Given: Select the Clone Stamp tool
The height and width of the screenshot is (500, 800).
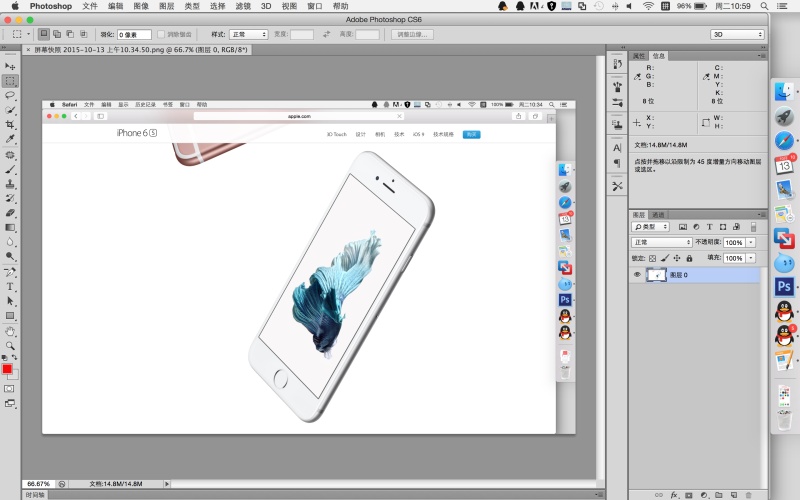Looking at the screenshot, I should 10,184.
